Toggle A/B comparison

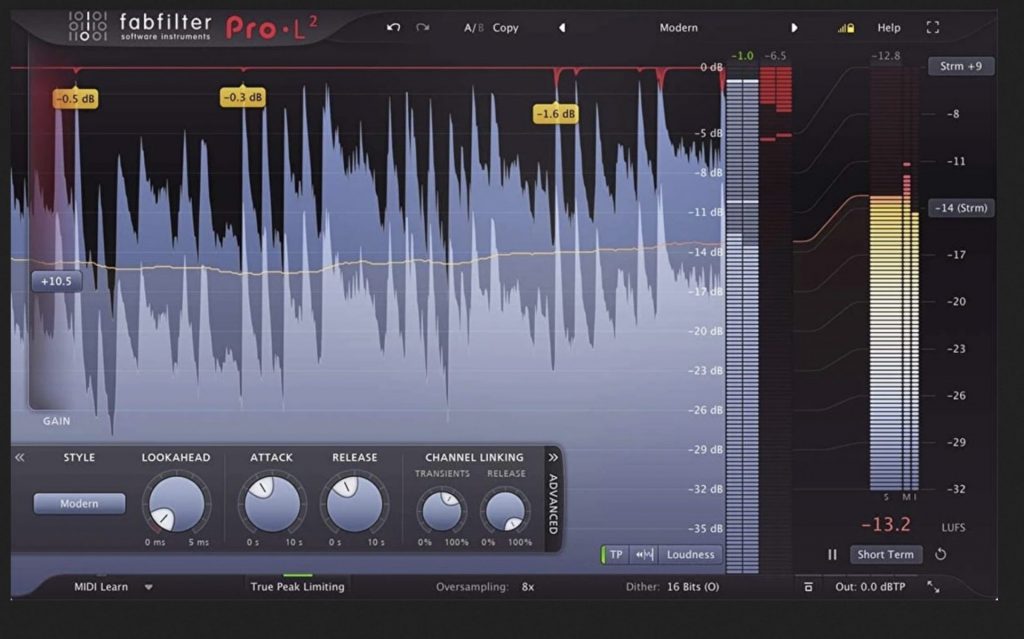[473, 27]
